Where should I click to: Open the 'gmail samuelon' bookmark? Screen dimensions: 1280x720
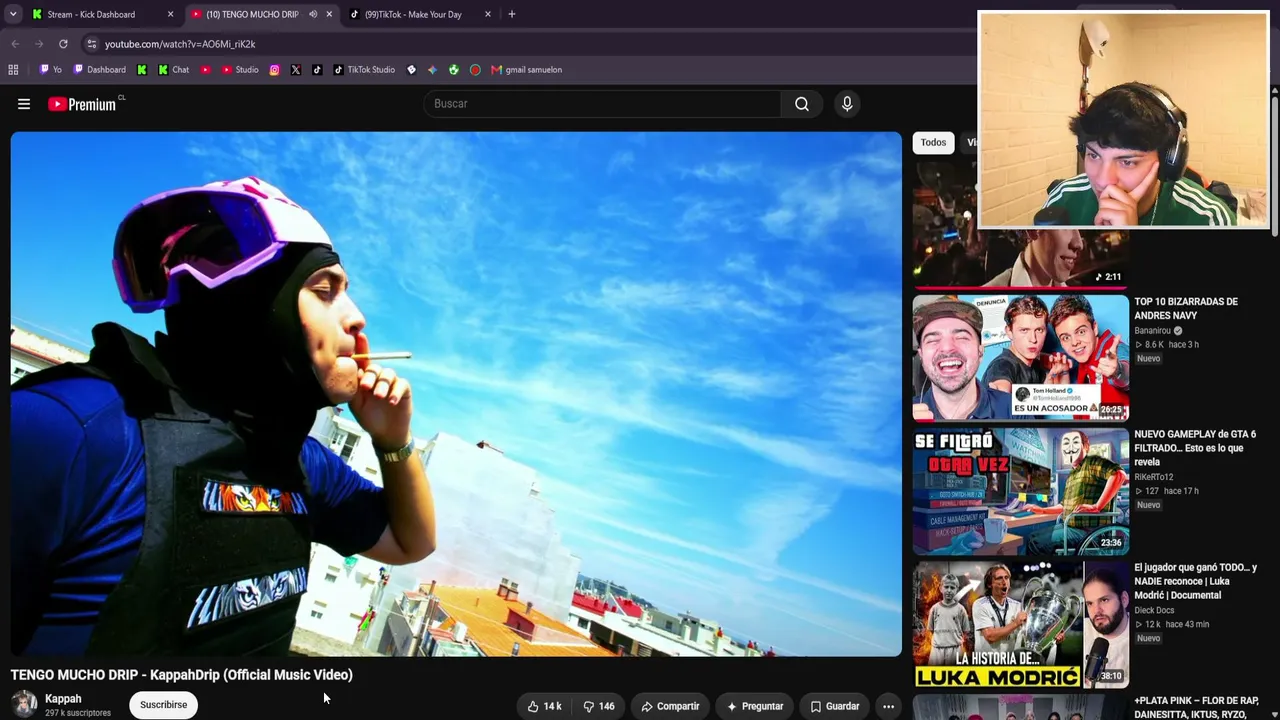(526, 70)
